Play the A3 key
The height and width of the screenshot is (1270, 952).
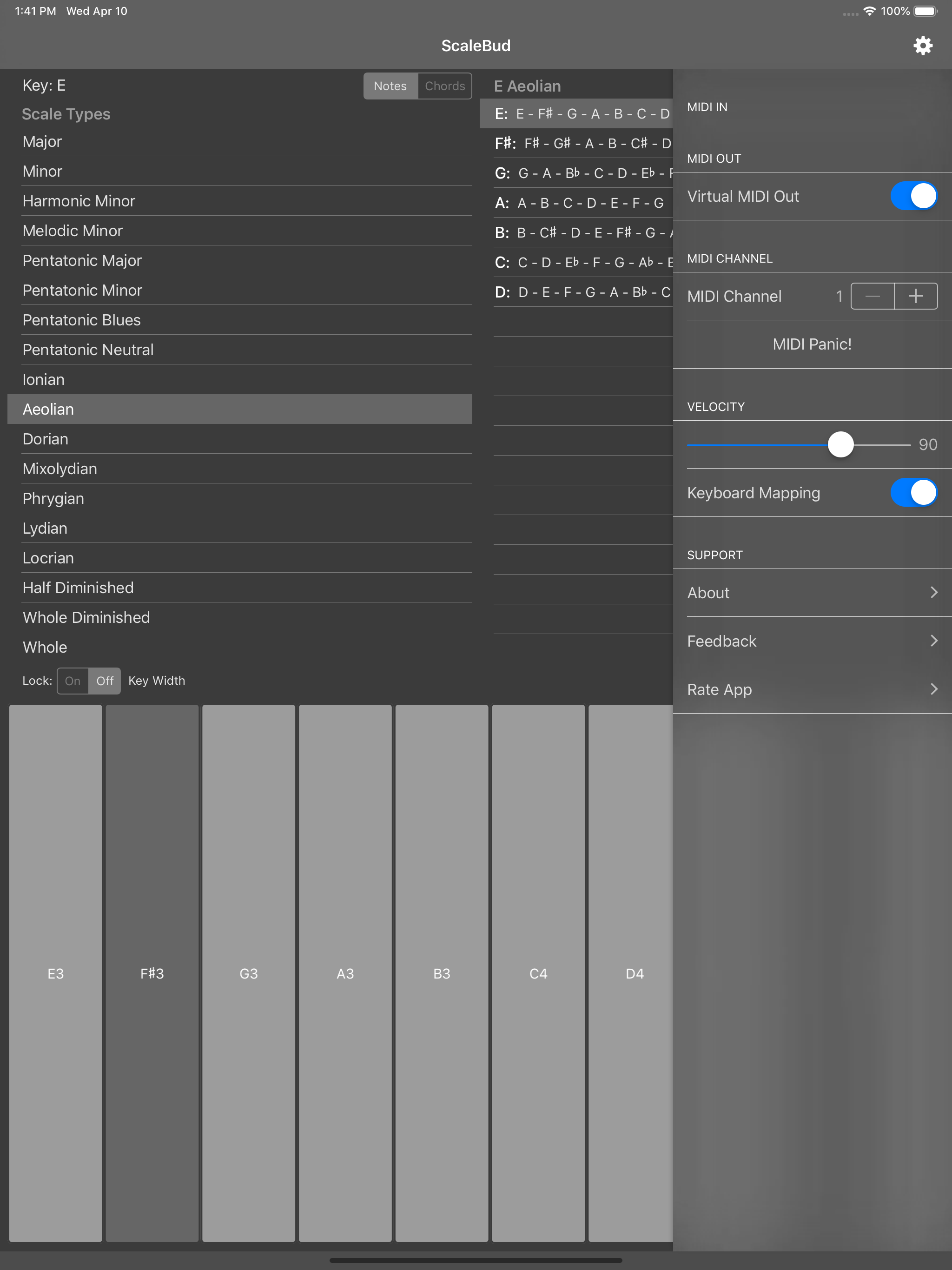345,973
